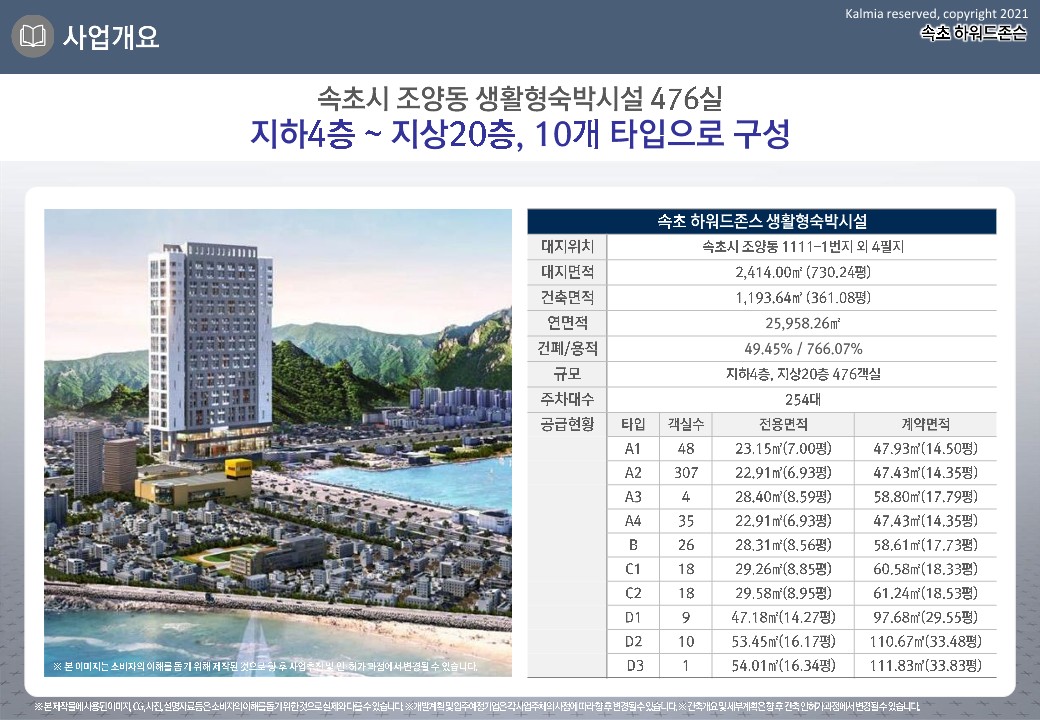1040x720 pixels.
Task: Click the 연면적 row label
Action: click(567, 323)
